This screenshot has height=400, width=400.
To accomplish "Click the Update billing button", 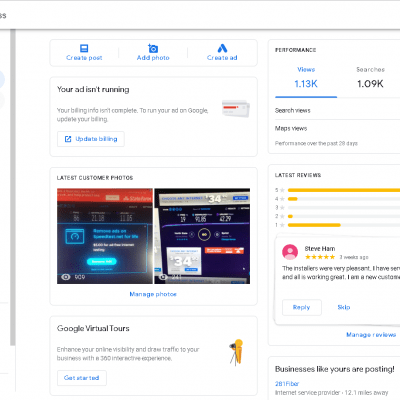I will pyautogui.click(x=91, y=139).
